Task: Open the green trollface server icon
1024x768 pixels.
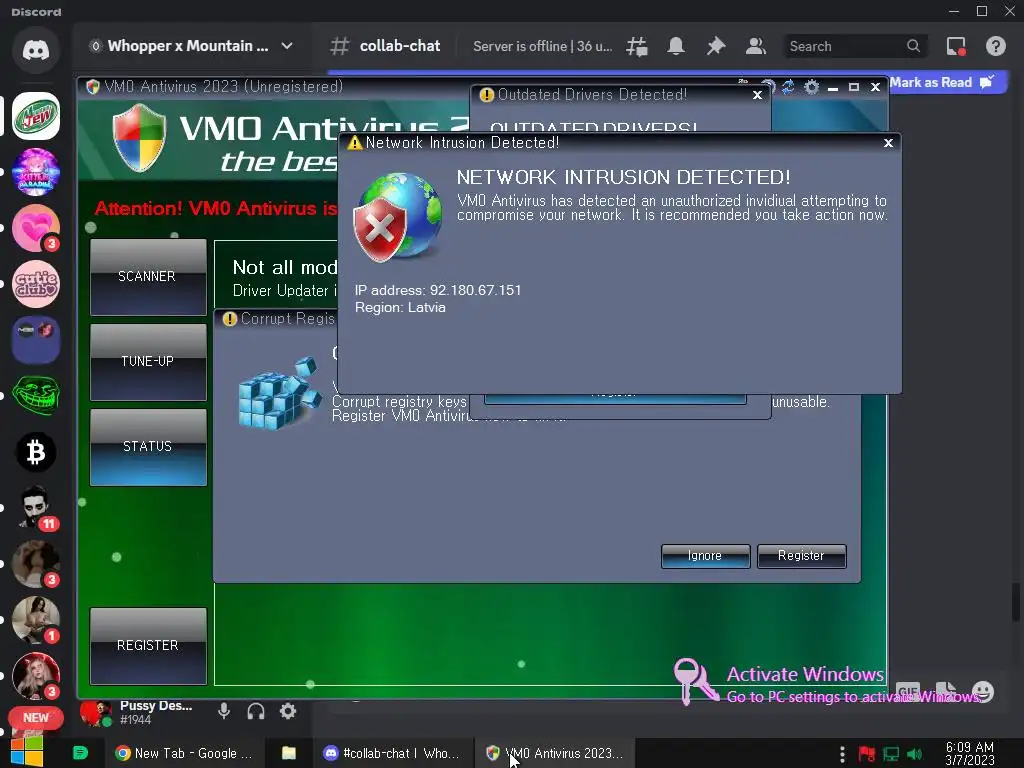Action: point(36,396)
